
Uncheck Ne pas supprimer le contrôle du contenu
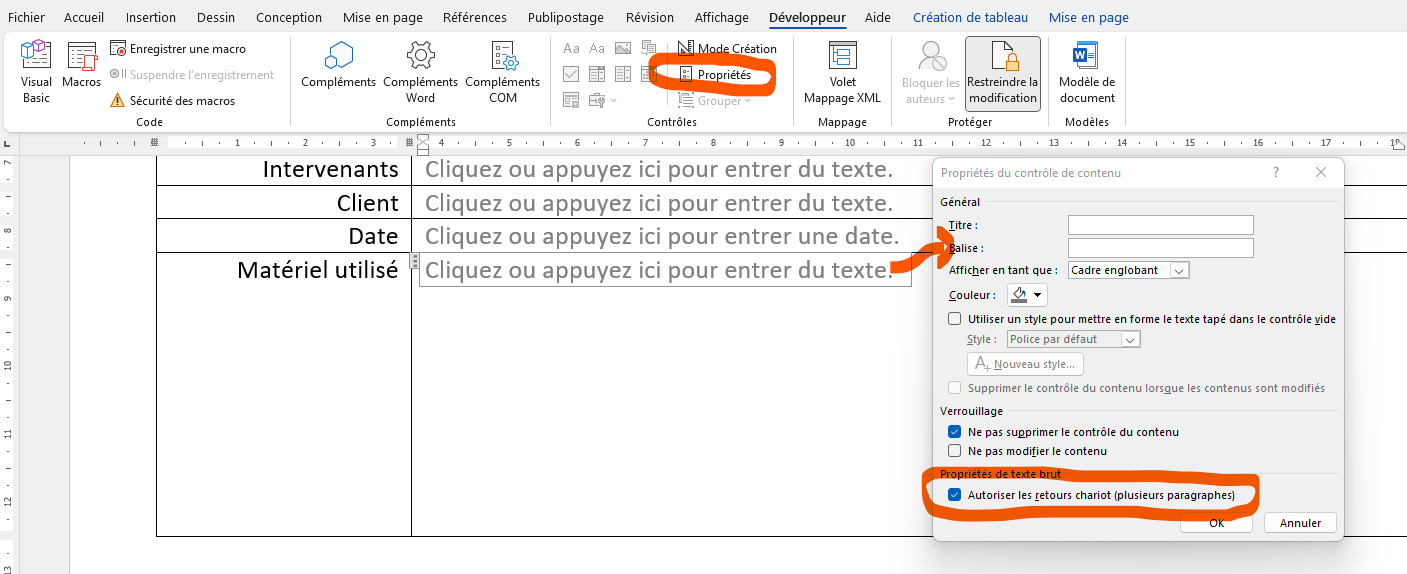coord(954,432)
